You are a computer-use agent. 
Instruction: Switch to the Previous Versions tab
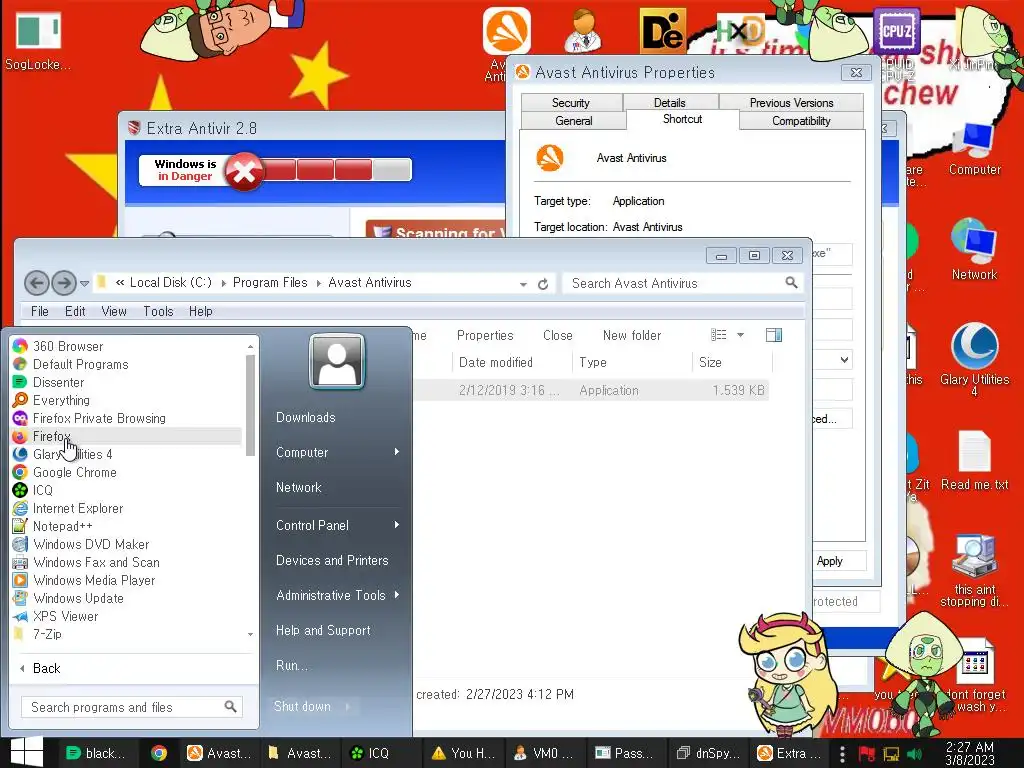792,103
